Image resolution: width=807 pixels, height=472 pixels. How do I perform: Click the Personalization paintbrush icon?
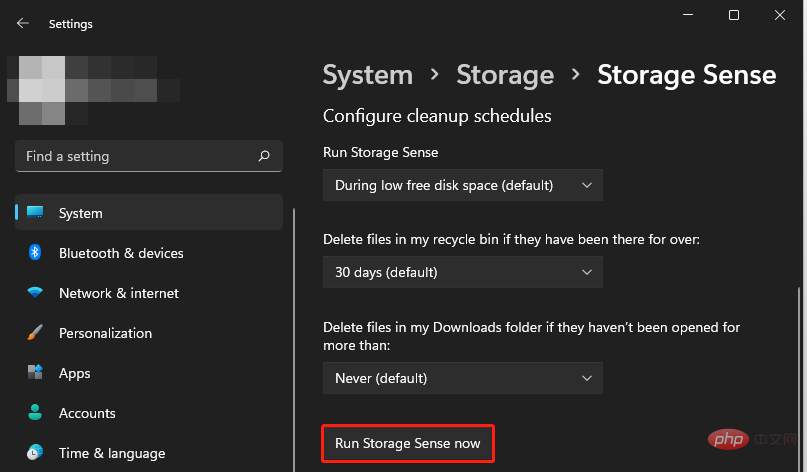[36, 333]
